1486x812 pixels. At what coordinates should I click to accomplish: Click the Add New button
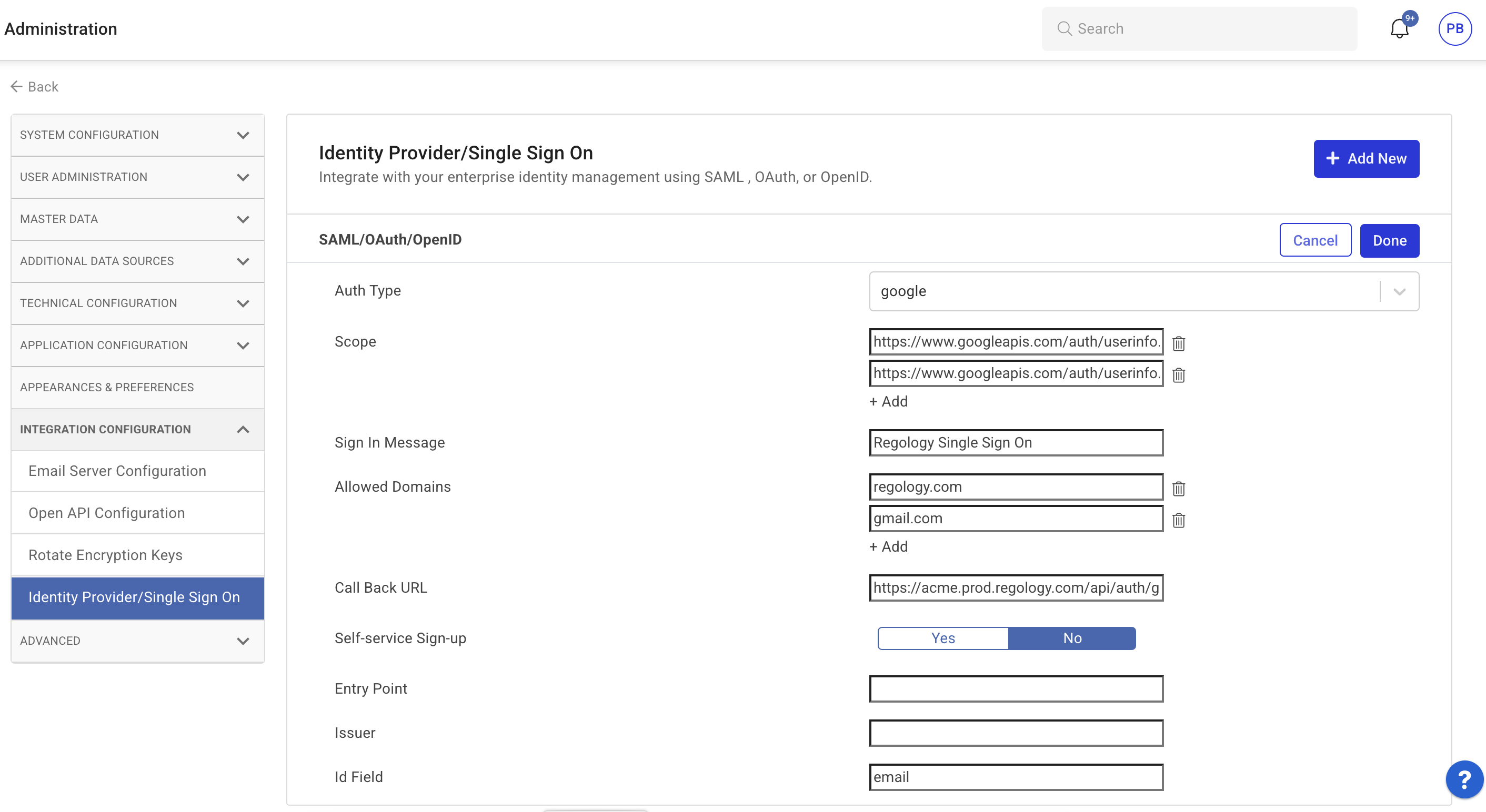(x=1366, y=159)
